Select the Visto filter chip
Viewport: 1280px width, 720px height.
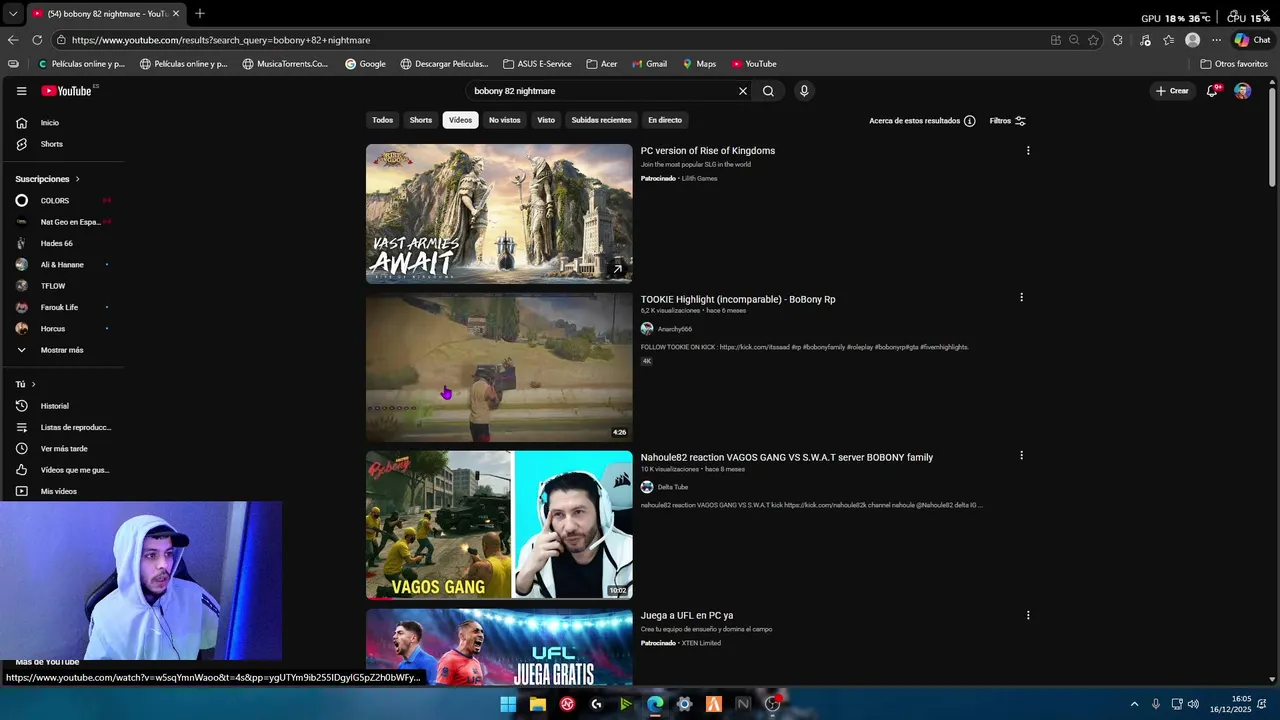[546, 120]
